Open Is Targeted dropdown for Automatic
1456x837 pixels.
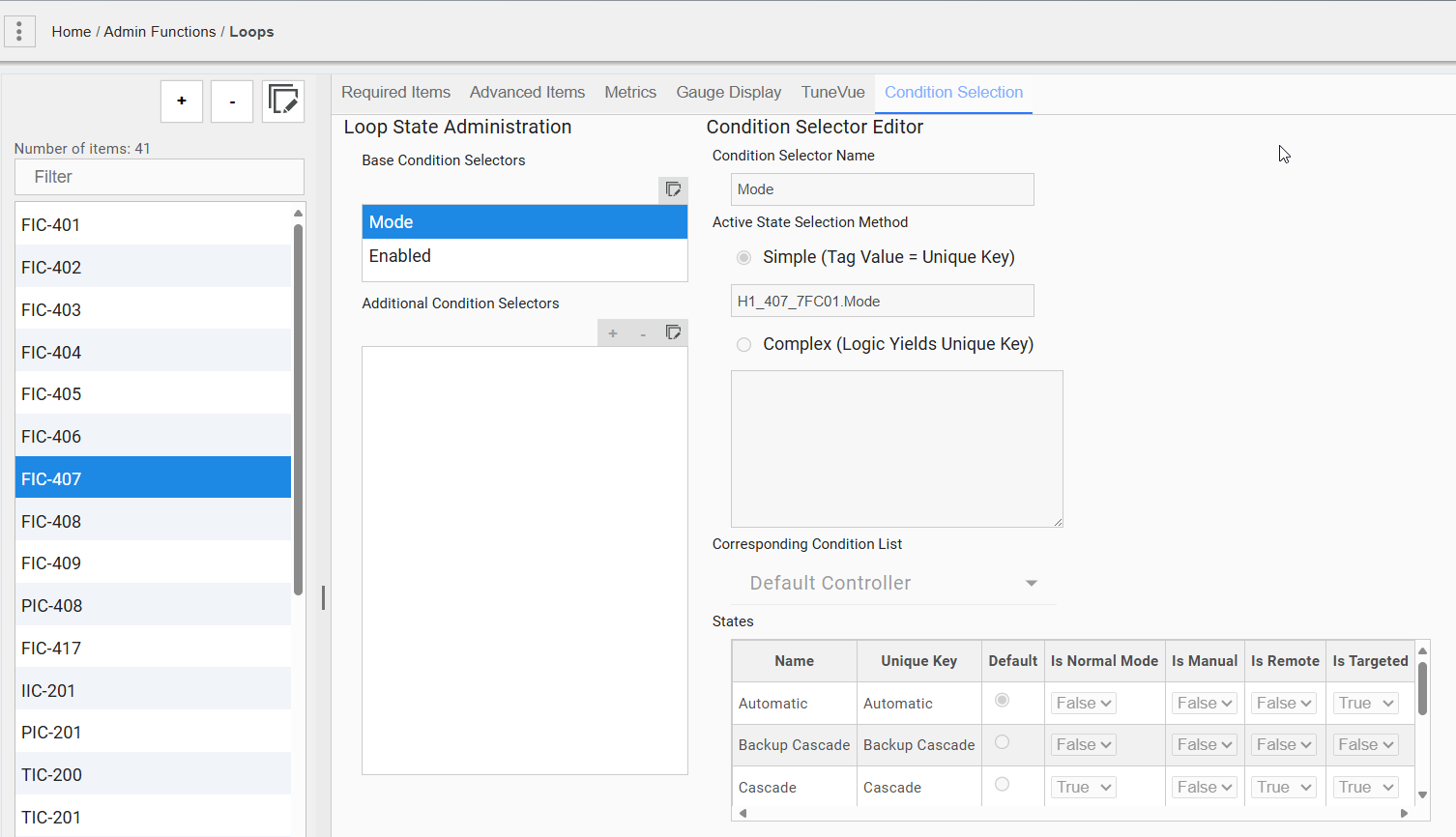coord(1366,703)
